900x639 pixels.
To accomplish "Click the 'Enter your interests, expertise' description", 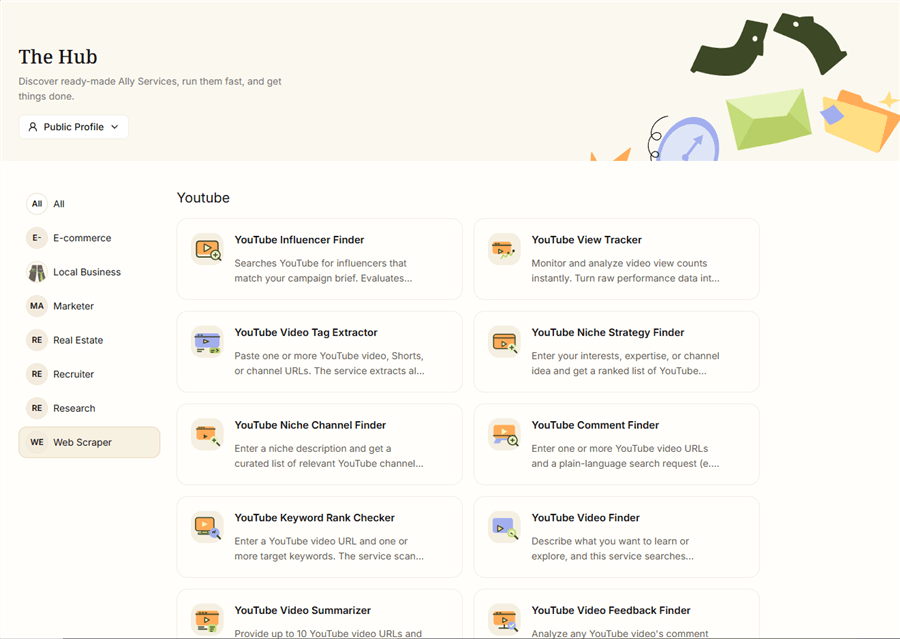I will pyautogui.click(x=625, y=363).
